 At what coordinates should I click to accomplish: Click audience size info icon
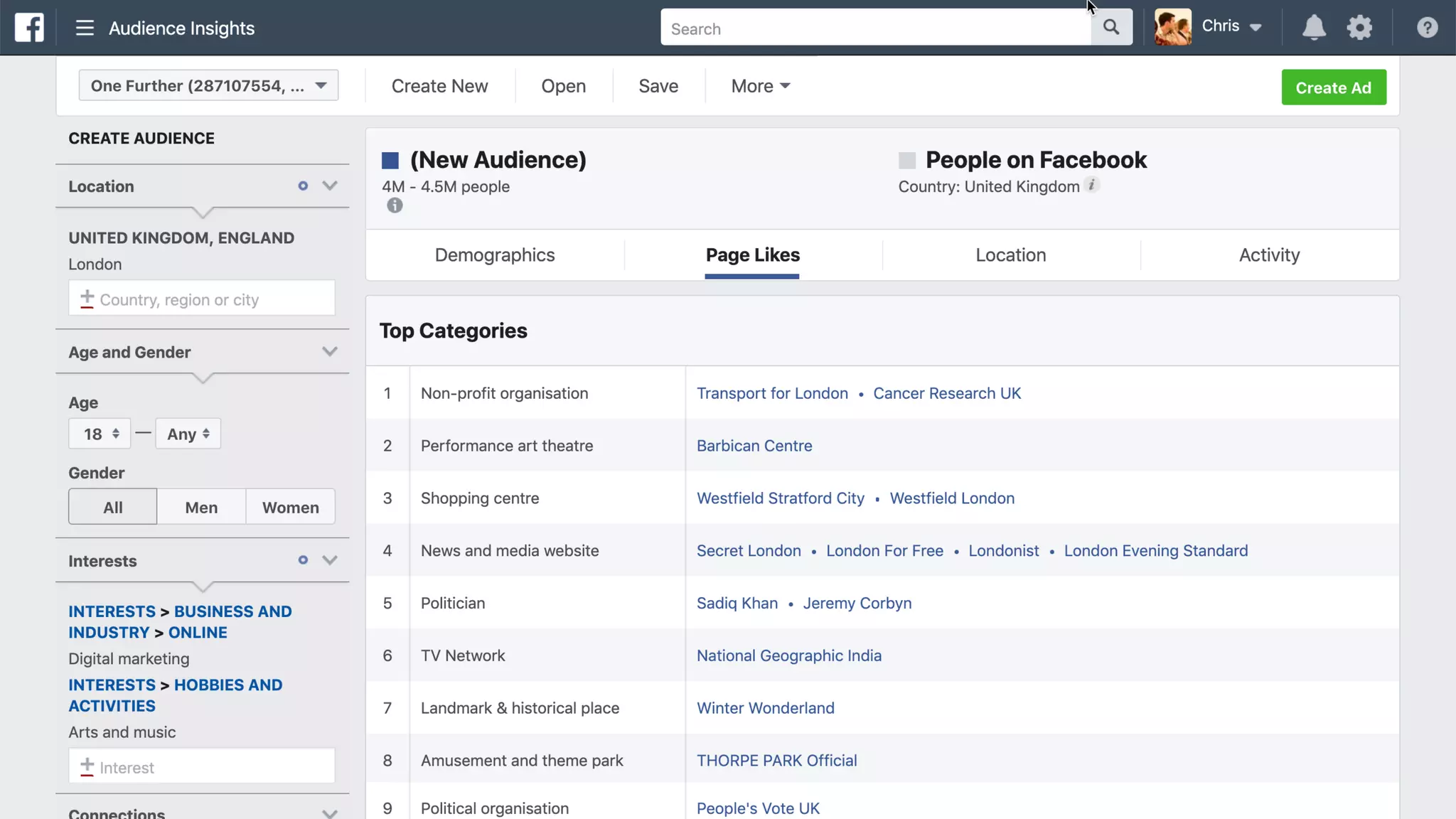point(395,205)
